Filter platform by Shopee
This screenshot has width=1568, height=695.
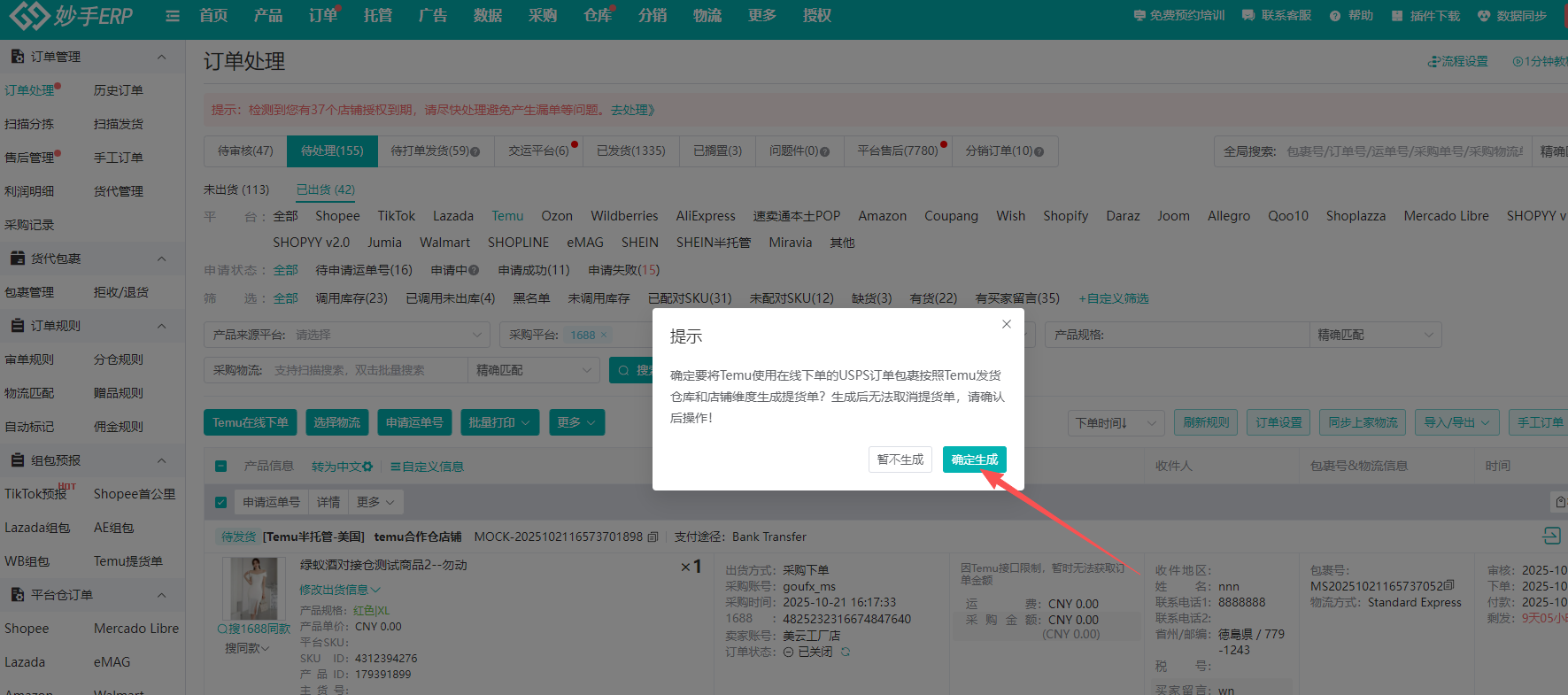point(337,216)
